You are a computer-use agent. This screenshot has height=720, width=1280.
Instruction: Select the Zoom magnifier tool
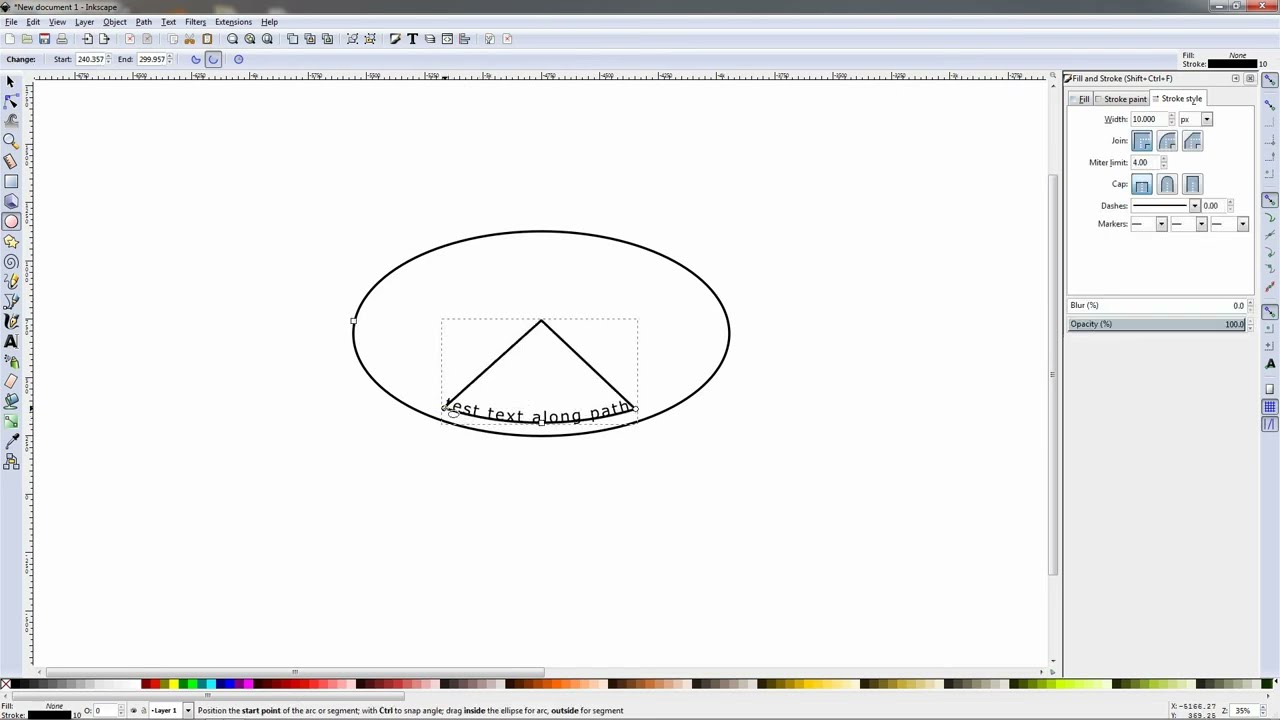(11, 141)
